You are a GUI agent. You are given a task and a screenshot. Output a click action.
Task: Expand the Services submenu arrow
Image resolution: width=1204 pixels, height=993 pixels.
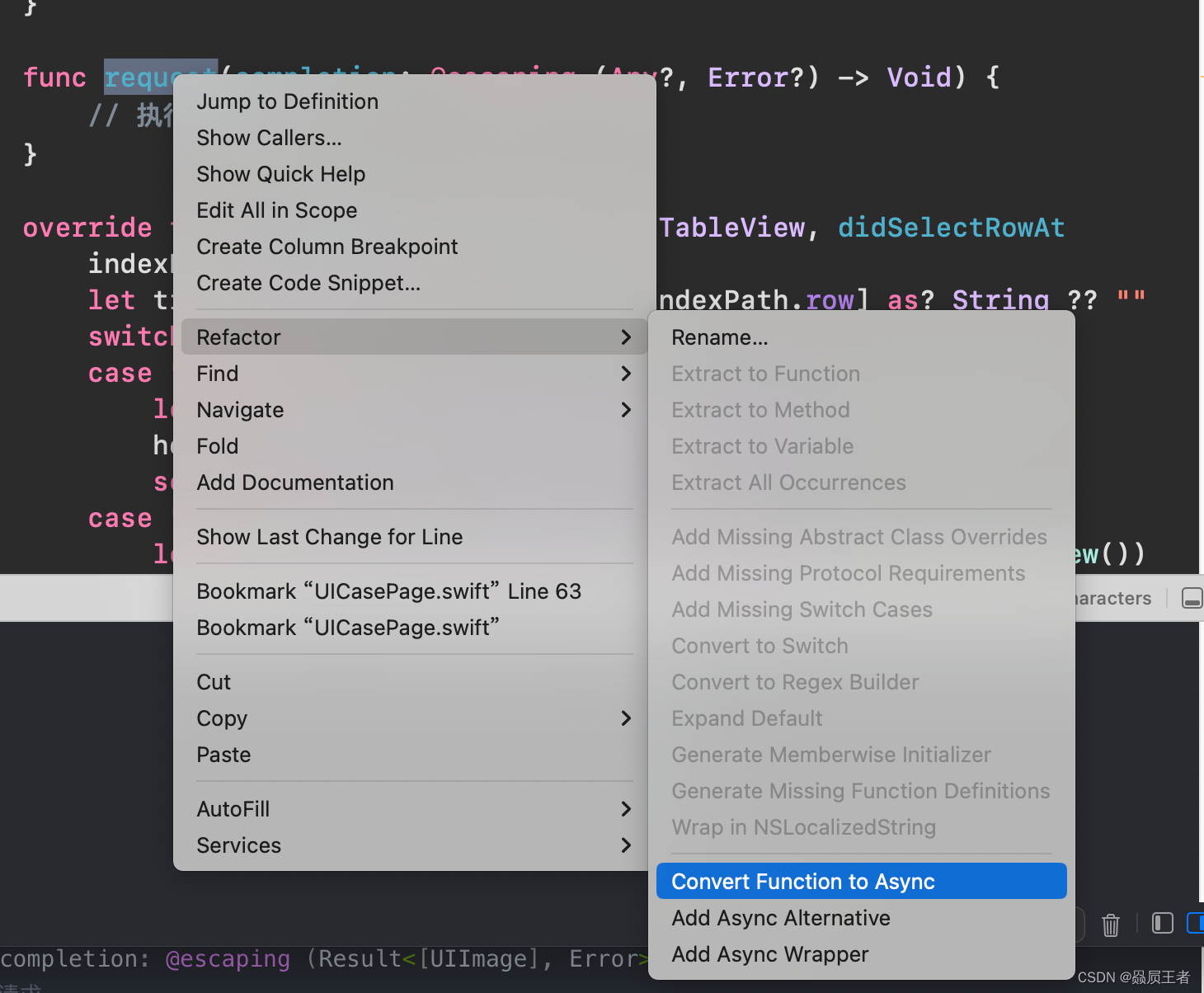pos(626,845)
